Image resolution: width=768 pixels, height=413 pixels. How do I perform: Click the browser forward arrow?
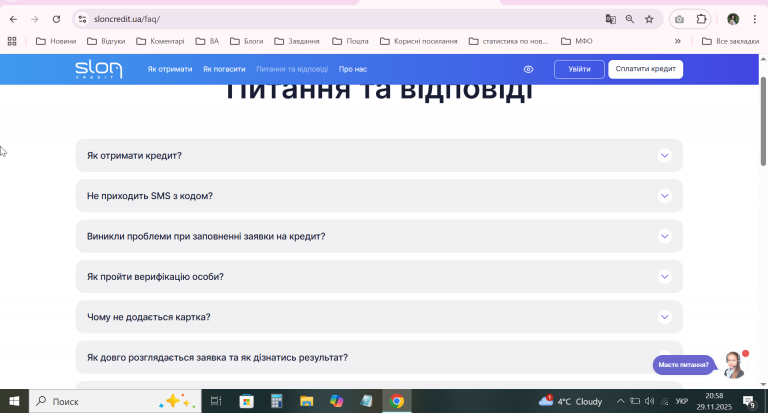coord(34,19)
